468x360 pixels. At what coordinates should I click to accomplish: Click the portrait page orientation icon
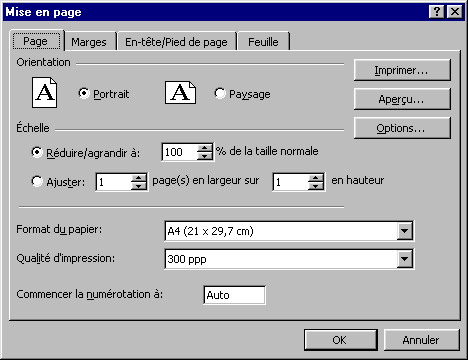tap(44, 92)
